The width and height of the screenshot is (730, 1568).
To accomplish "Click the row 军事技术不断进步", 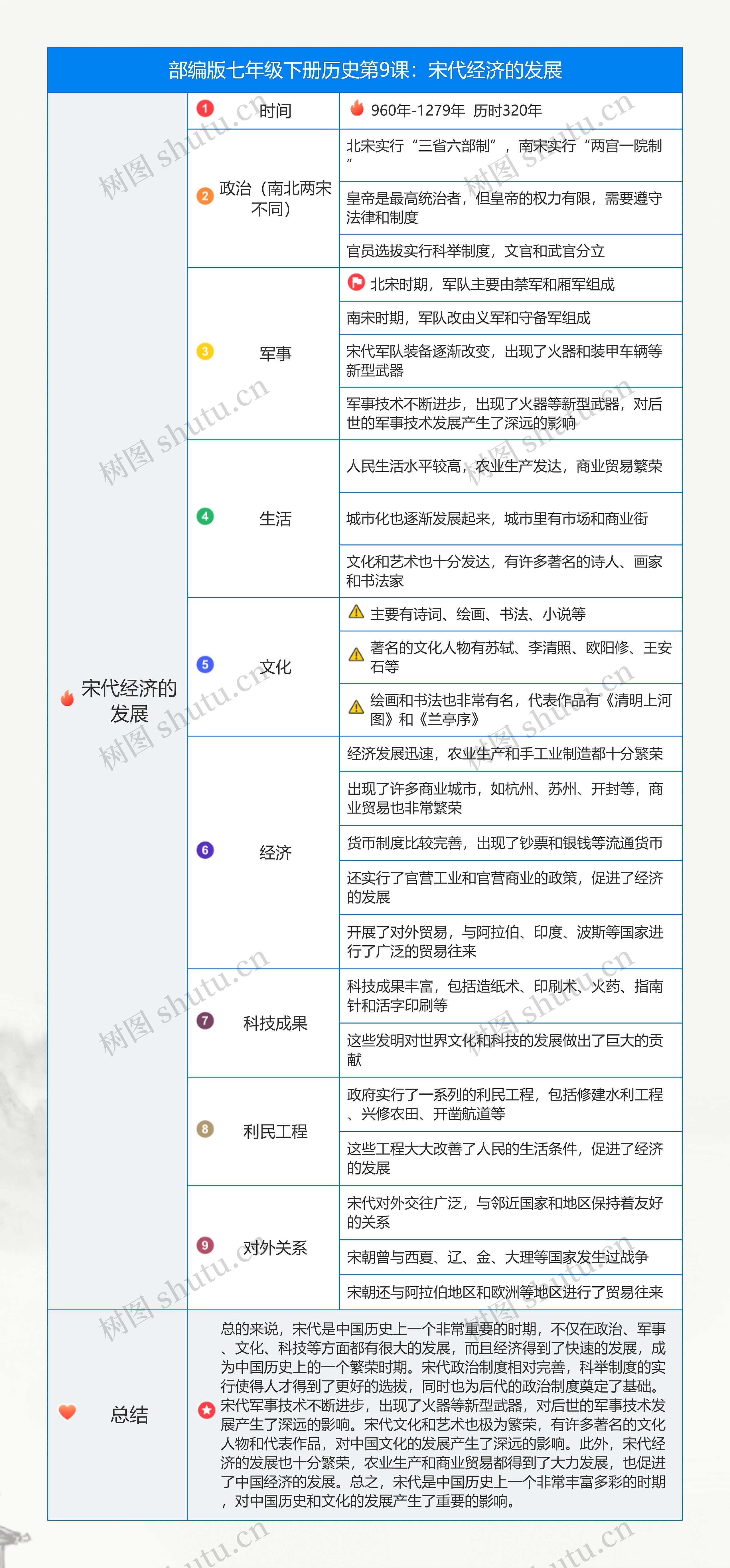I will tap(510, 413).
